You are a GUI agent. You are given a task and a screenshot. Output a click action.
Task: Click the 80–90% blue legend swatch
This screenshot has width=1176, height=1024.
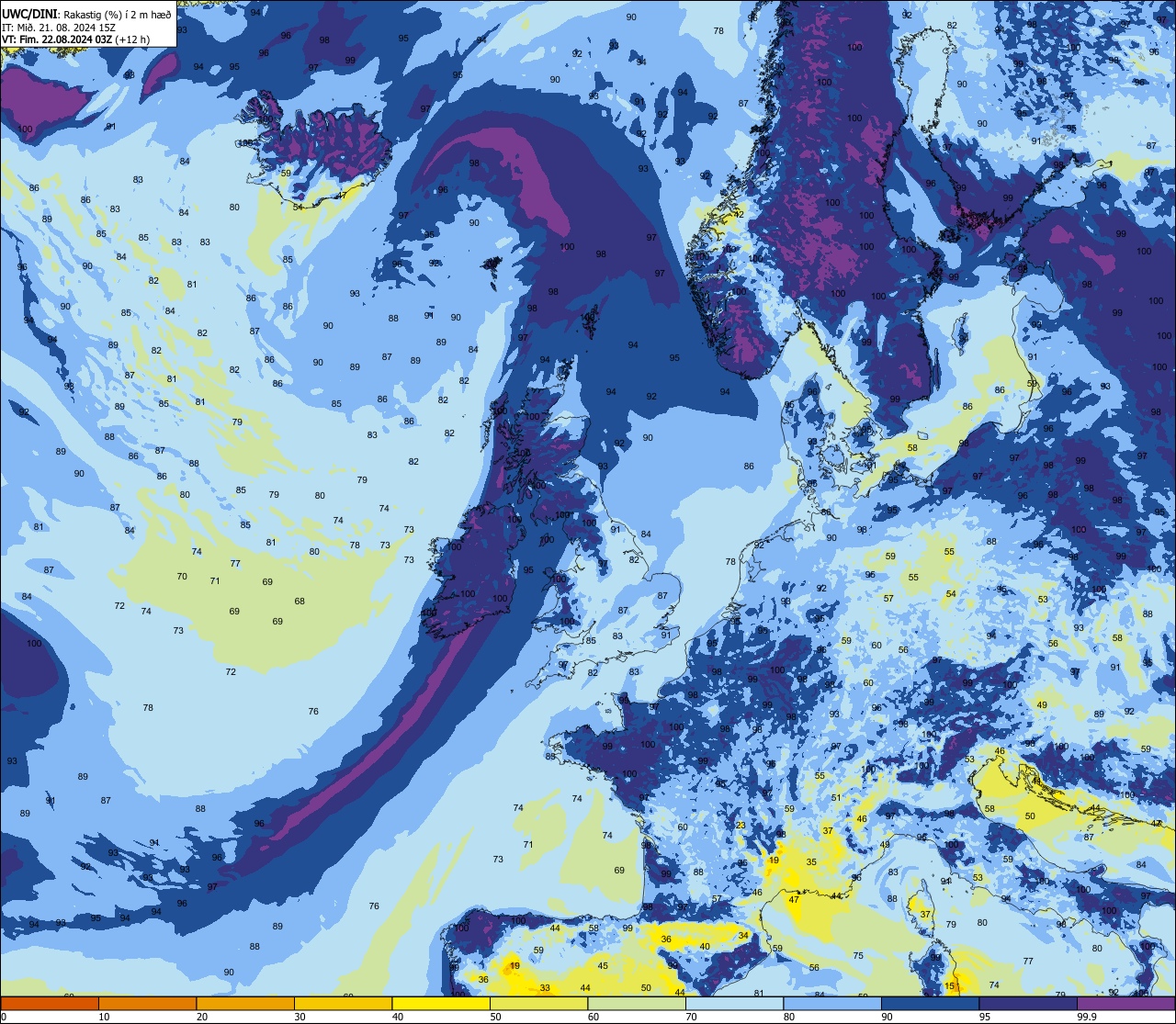coord(832,1004)
